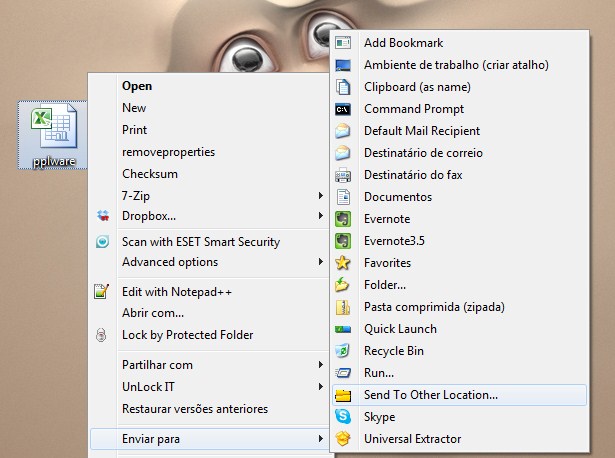Expand the Enviar para submenu arrow

tap(321, 438)
